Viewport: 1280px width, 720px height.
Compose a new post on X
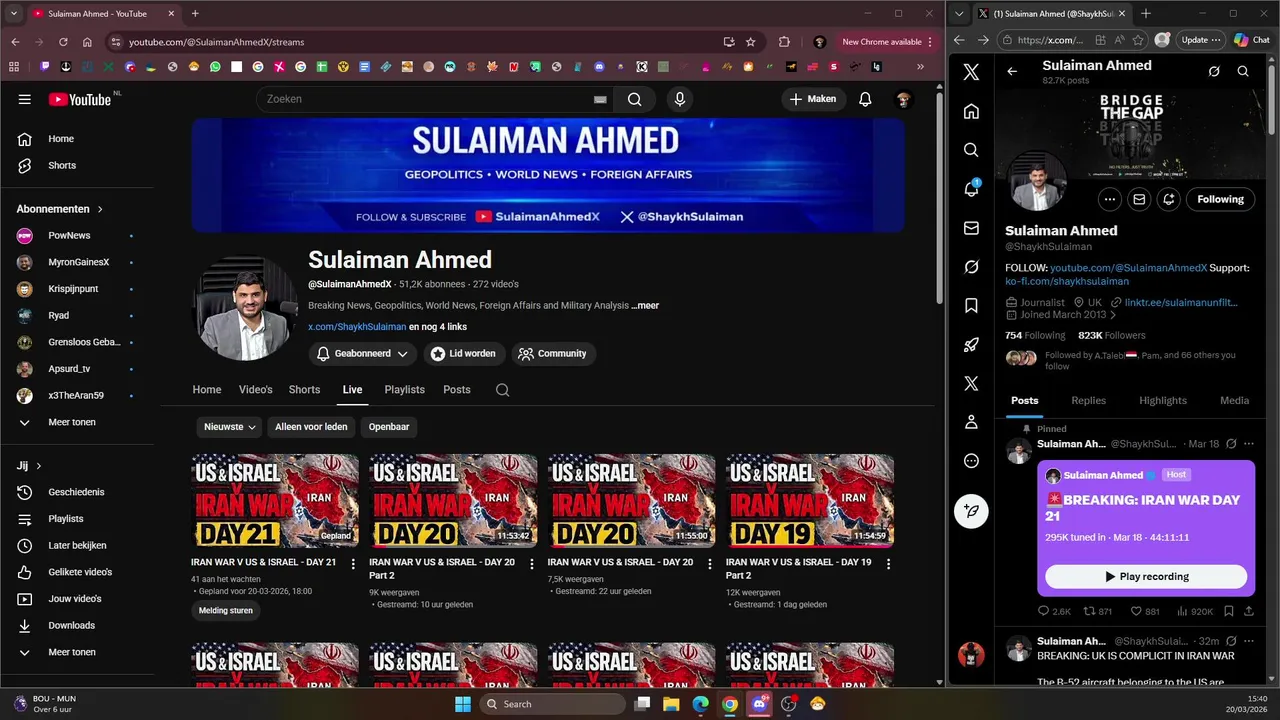tap(971, 511)
